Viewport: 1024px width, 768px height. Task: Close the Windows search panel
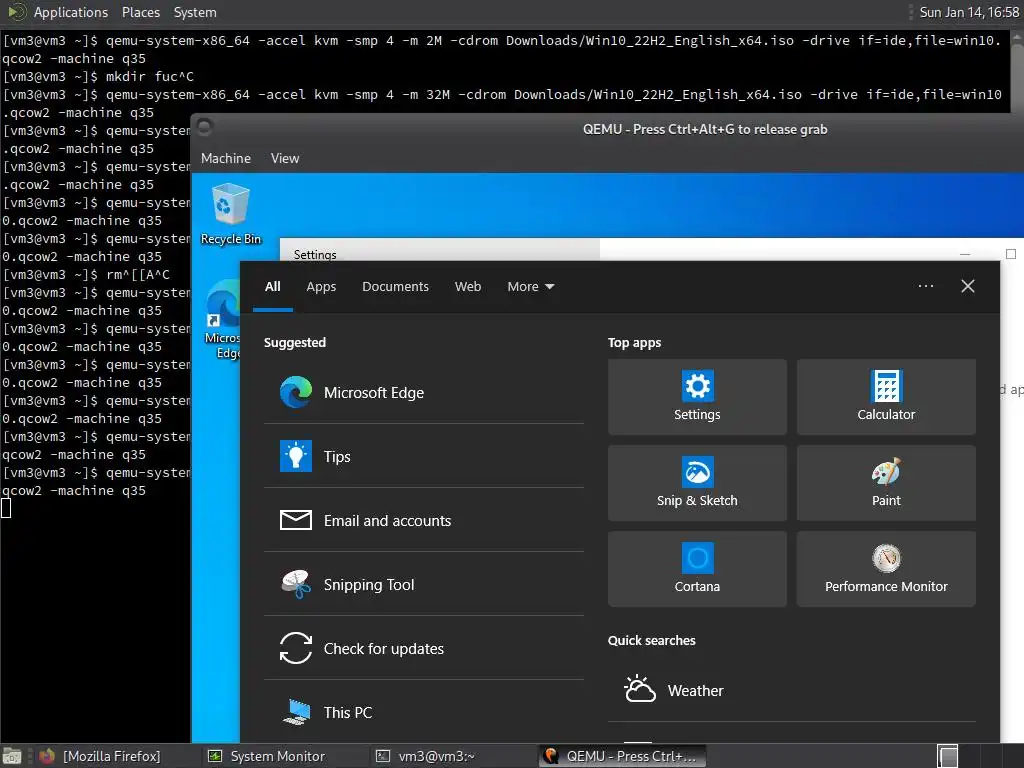968,286
